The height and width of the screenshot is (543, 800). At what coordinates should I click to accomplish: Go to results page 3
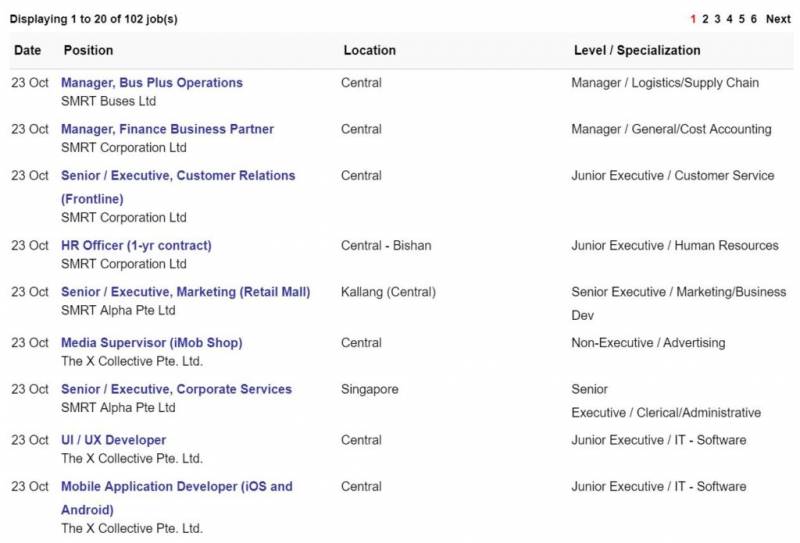click(717, 19)
